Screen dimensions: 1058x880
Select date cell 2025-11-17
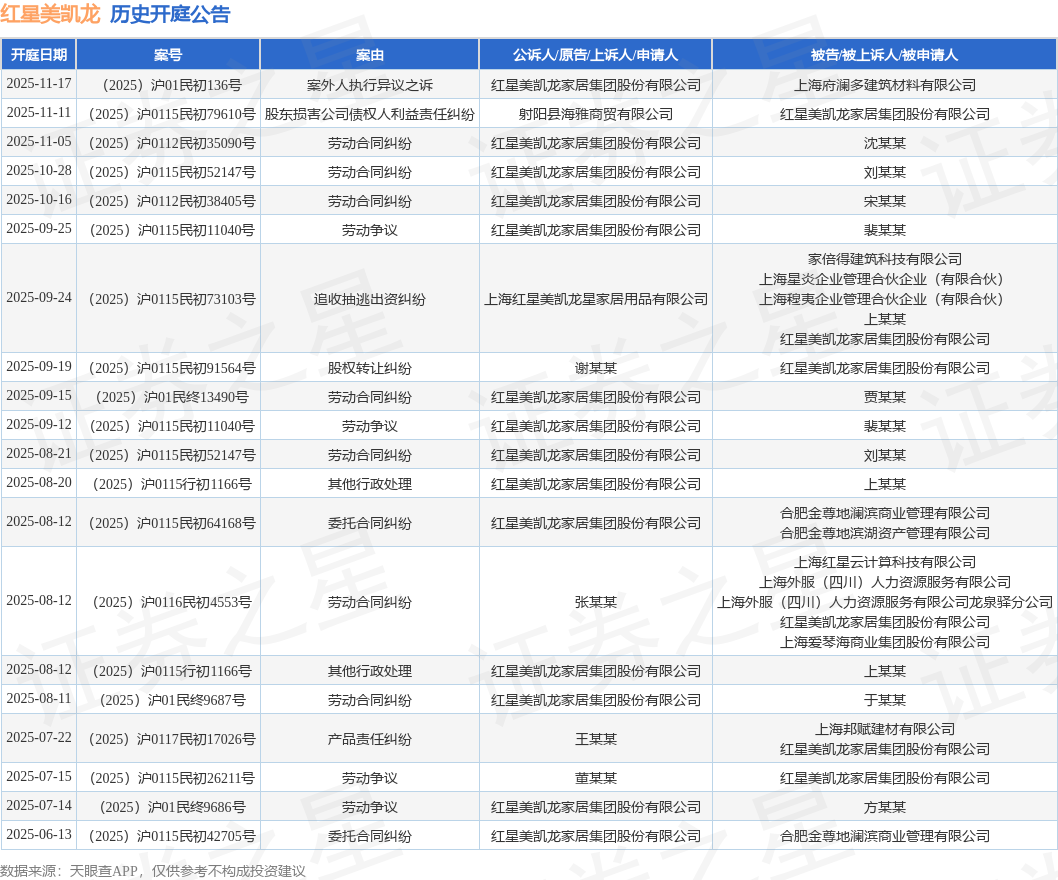point(38,84)
